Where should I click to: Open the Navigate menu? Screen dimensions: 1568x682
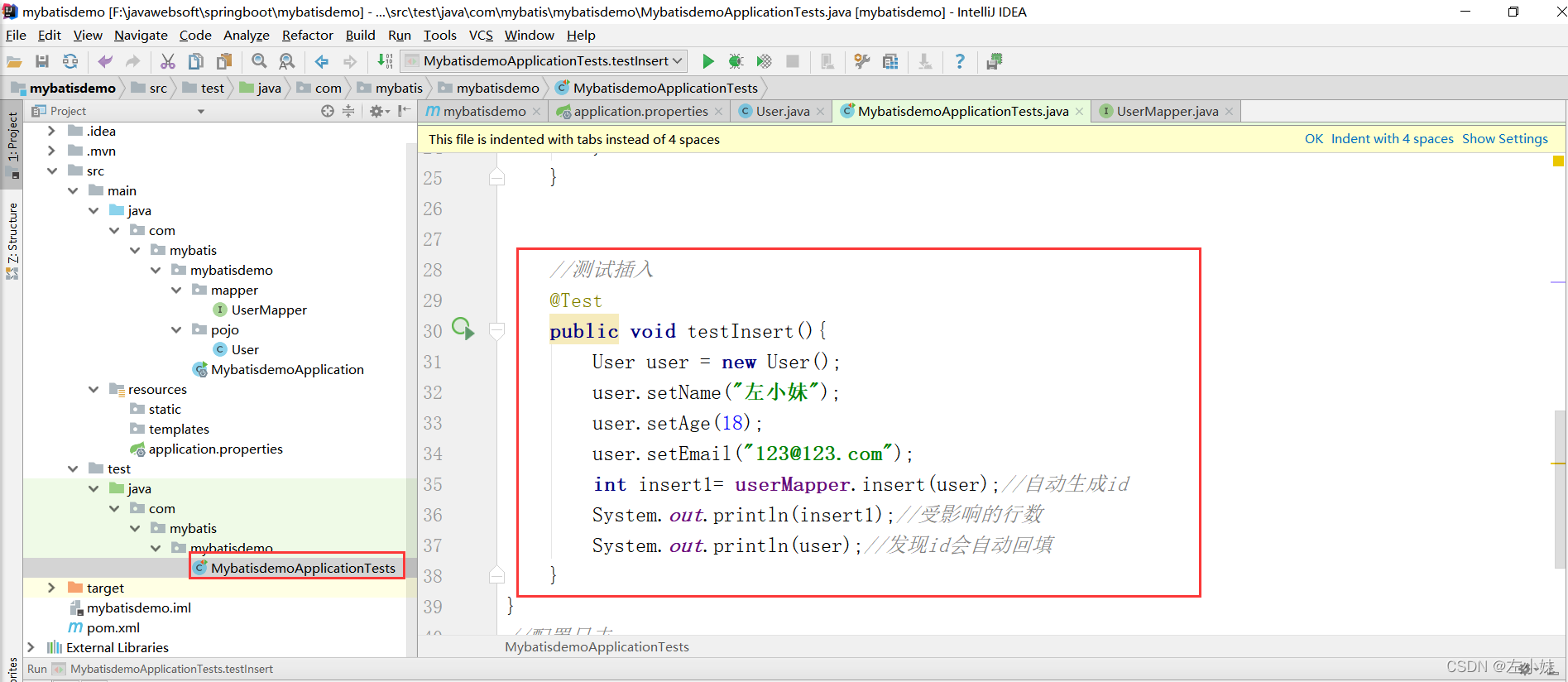[141, 35]
